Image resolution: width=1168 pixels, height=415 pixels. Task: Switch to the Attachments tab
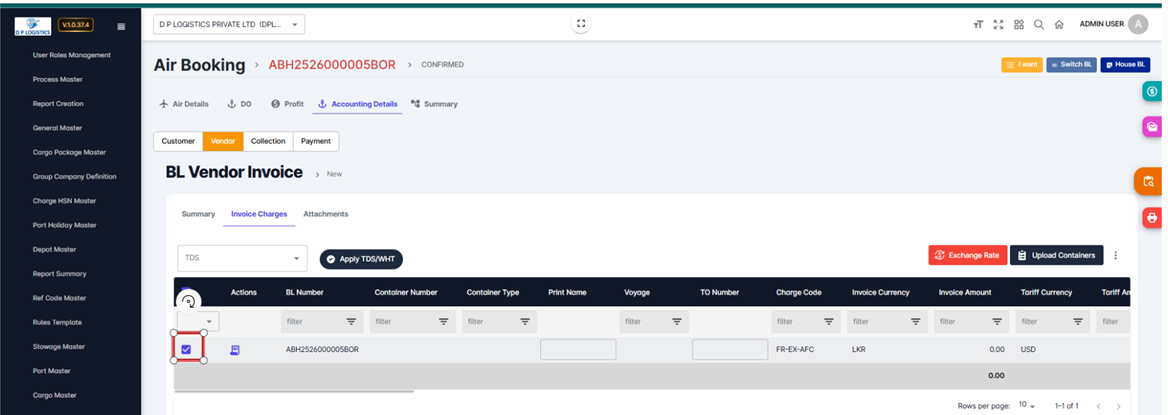click(x=325, y=214)
